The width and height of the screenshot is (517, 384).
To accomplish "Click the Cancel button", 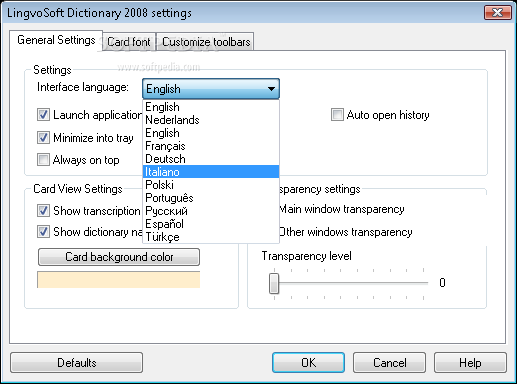I will 389,363.
